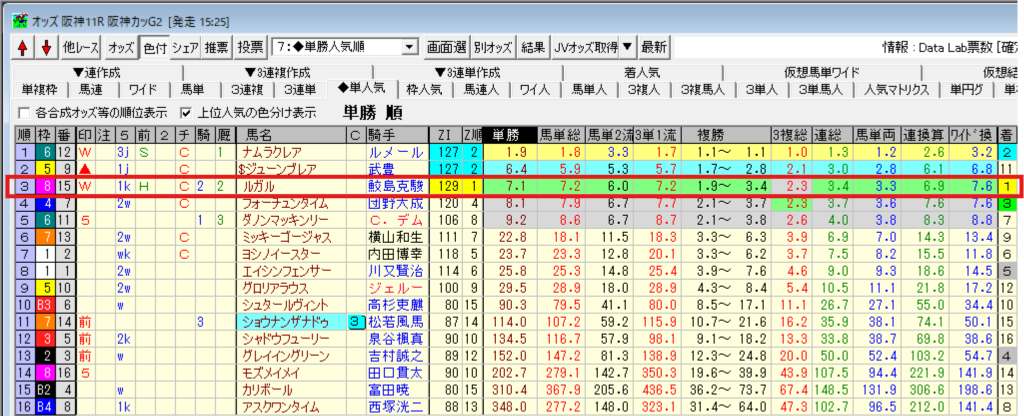The width and height of the screenshot is (1024, 416).
Task: Click the 結果 results button
Action: pos(533,47)
